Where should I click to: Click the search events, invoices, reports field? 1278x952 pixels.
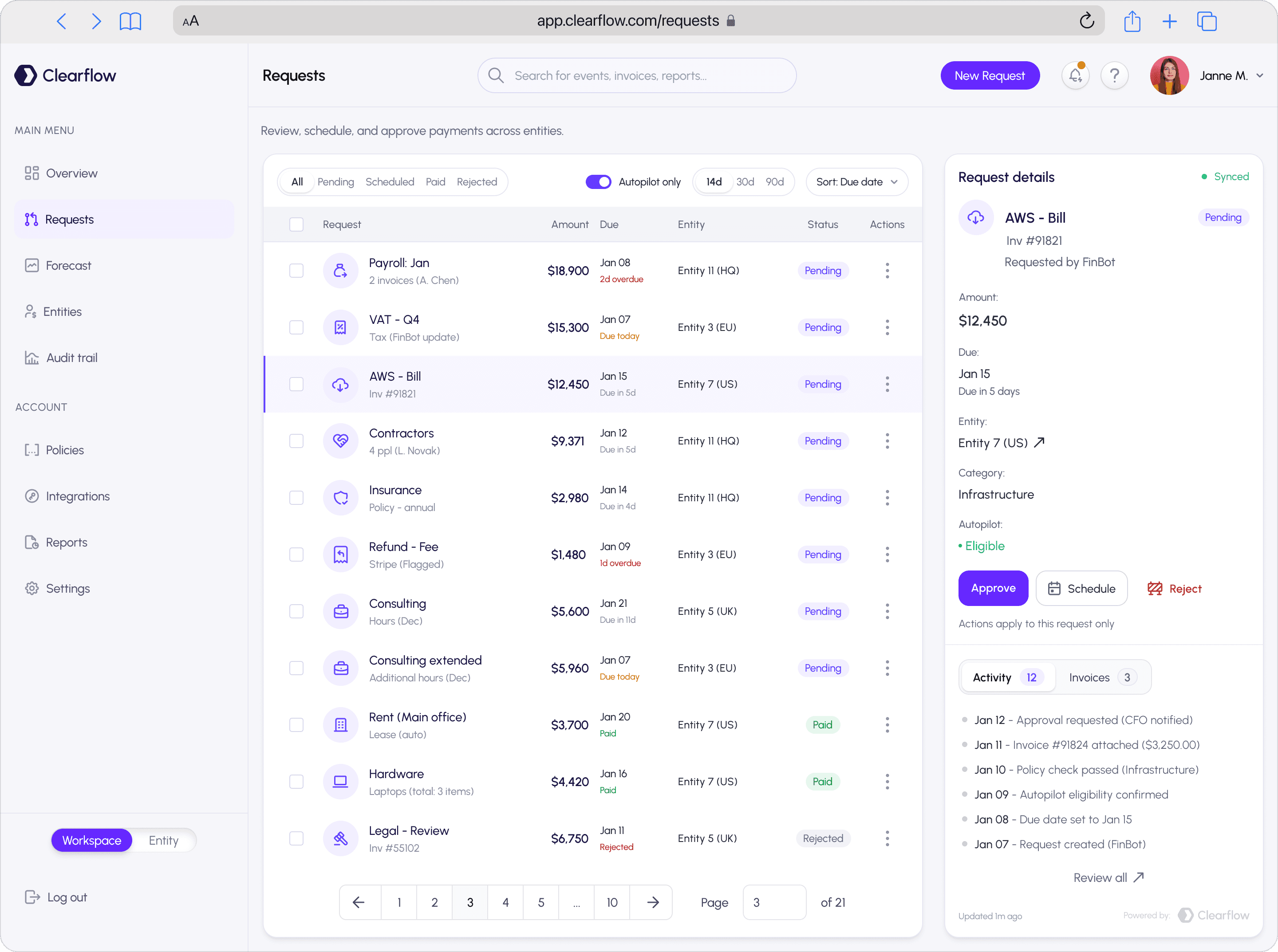pos(637,75)
